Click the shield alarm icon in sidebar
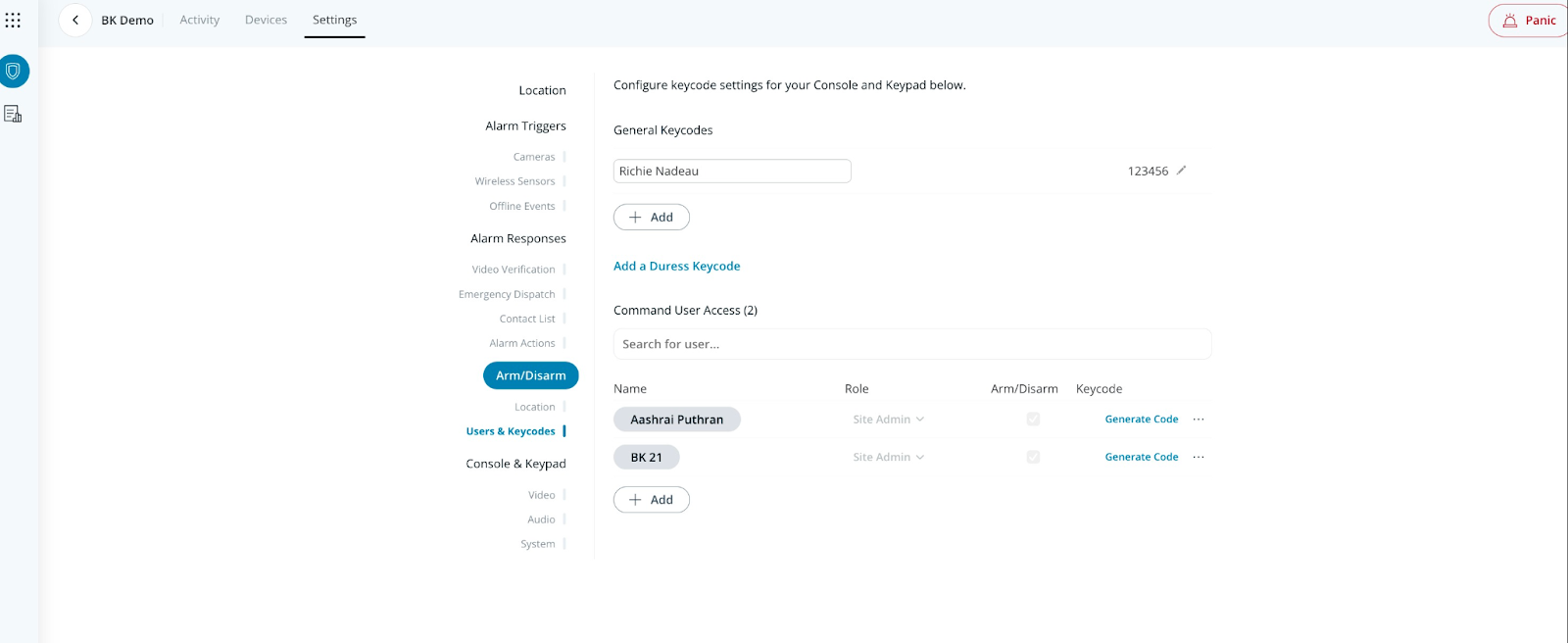Screen dimensions: 1568x643 tap(14, 72)
